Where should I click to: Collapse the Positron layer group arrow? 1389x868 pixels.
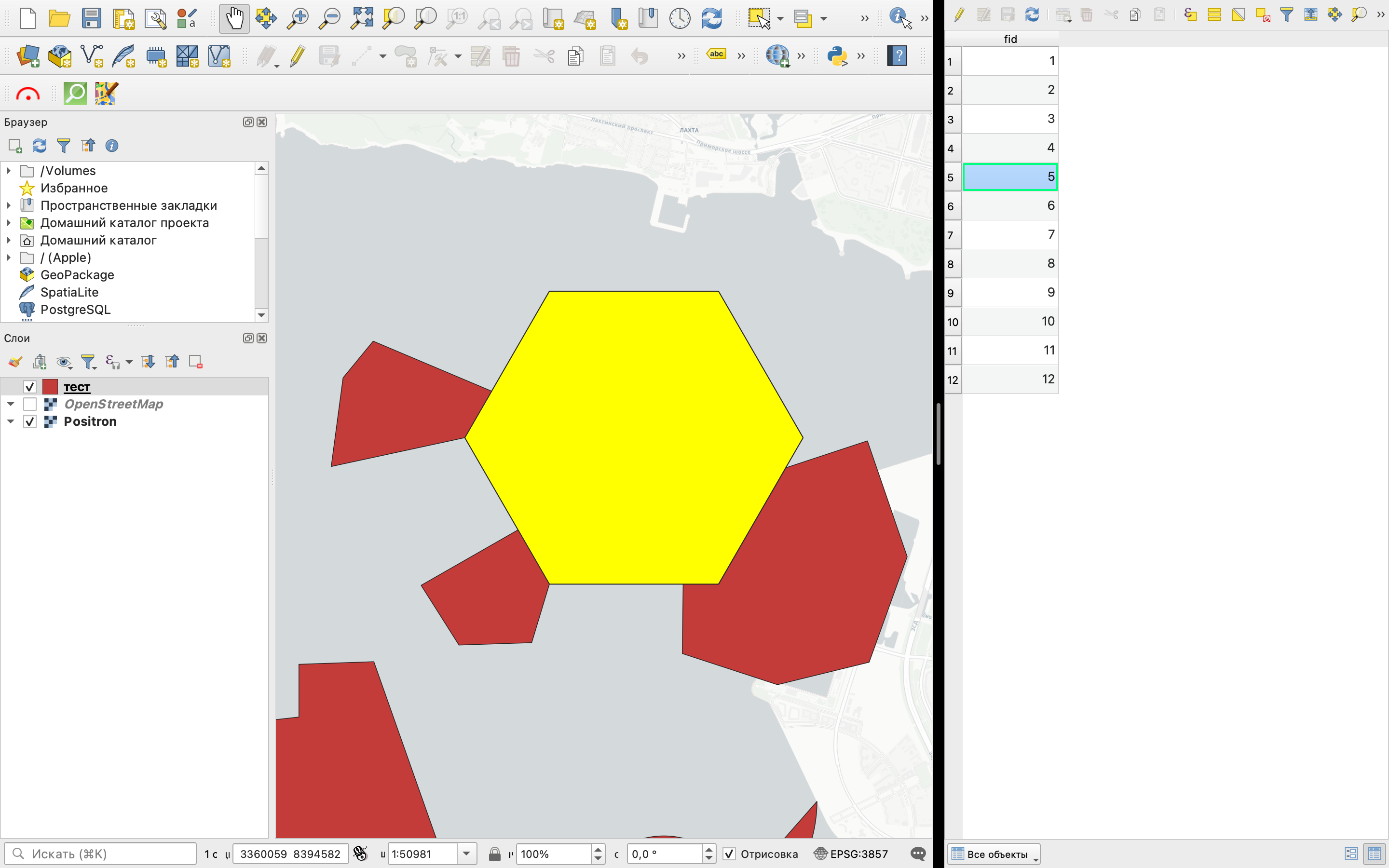pos(10,421)
